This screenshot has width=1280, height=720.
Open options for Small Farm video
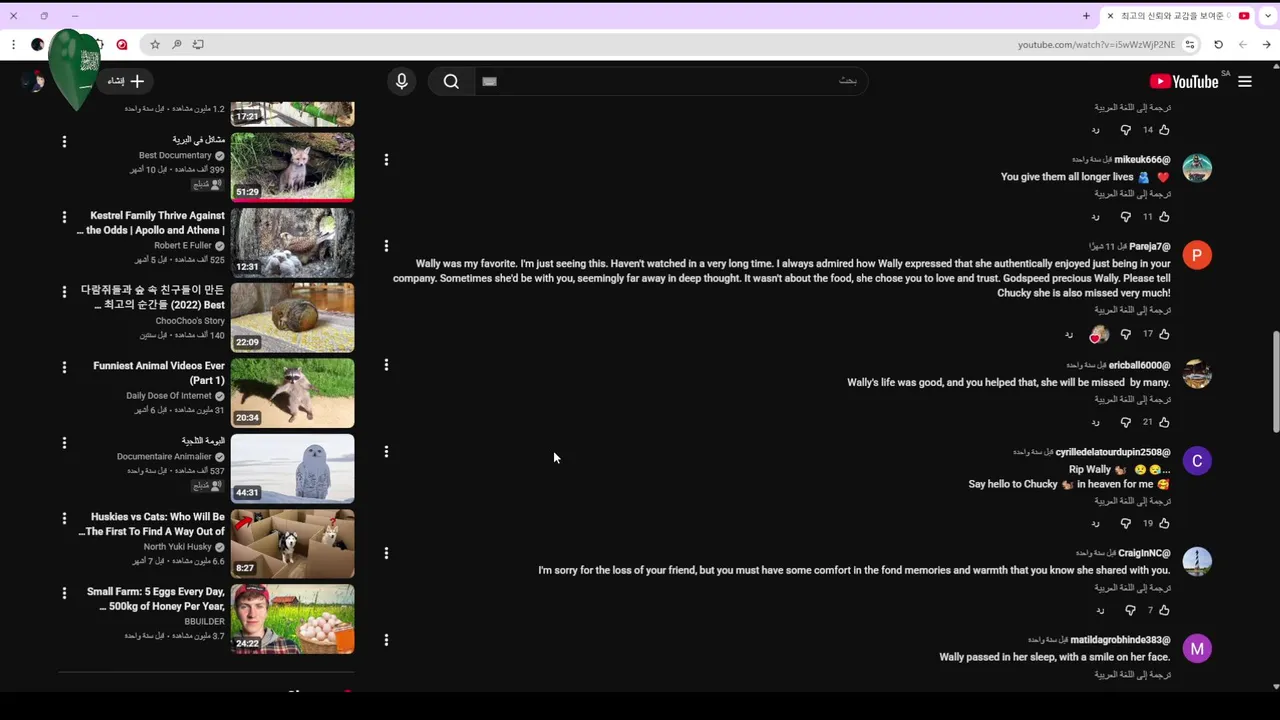(64, 593)
